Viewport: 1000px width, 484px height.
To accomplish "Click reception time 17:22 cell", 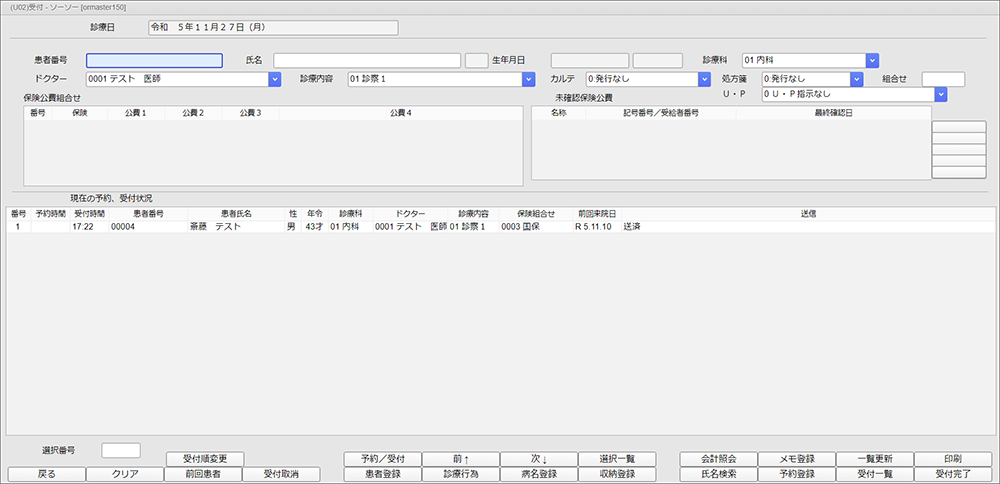I will 89,227.
